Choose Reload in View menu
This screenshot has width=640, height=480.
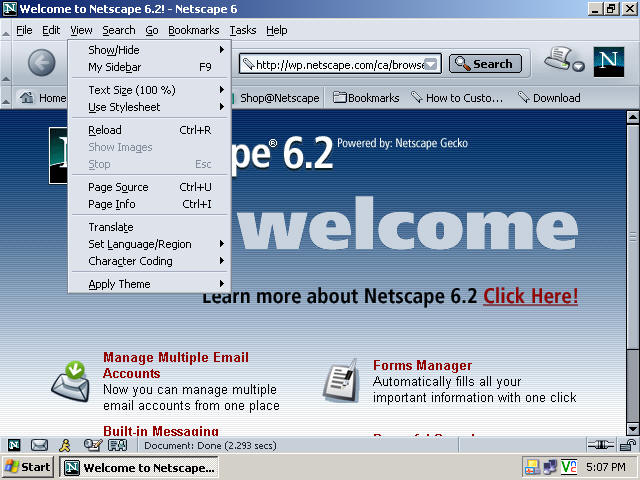(x=149, y=130)
